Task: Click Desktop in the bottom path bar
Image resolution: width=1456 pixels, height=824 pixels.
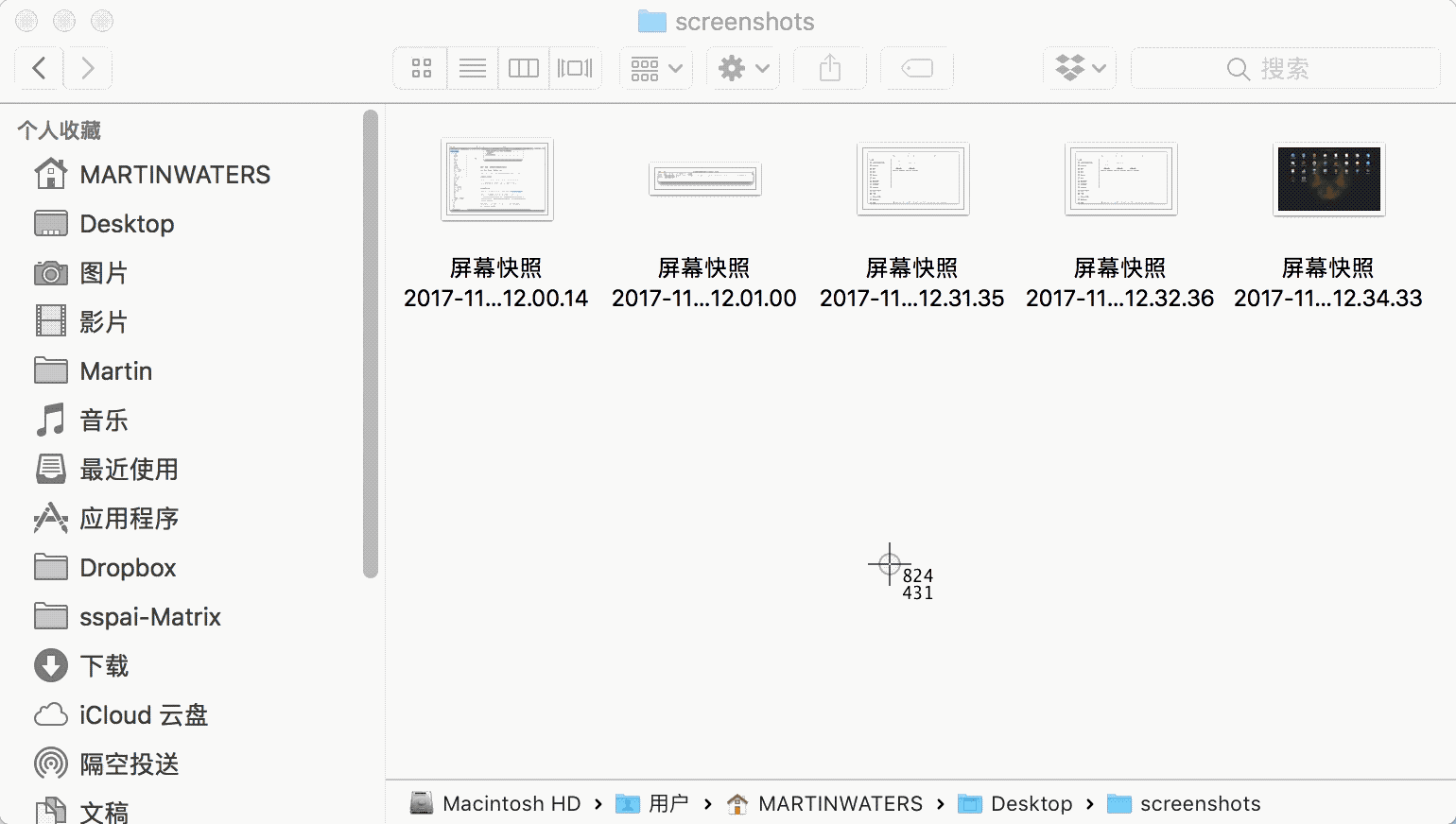Action: [1031, 804]
